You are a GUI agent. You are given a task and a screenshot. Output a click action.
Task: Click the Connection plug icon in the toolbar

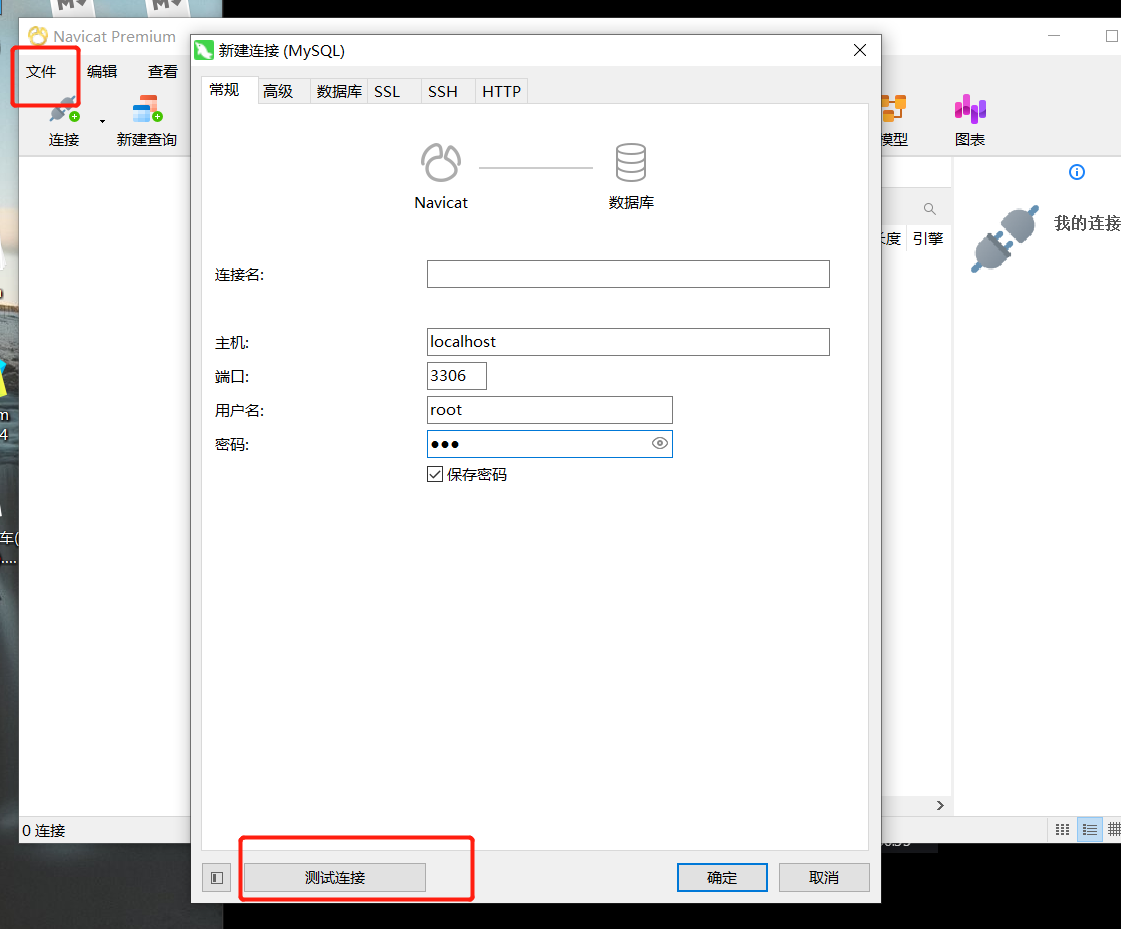(64, 110)
